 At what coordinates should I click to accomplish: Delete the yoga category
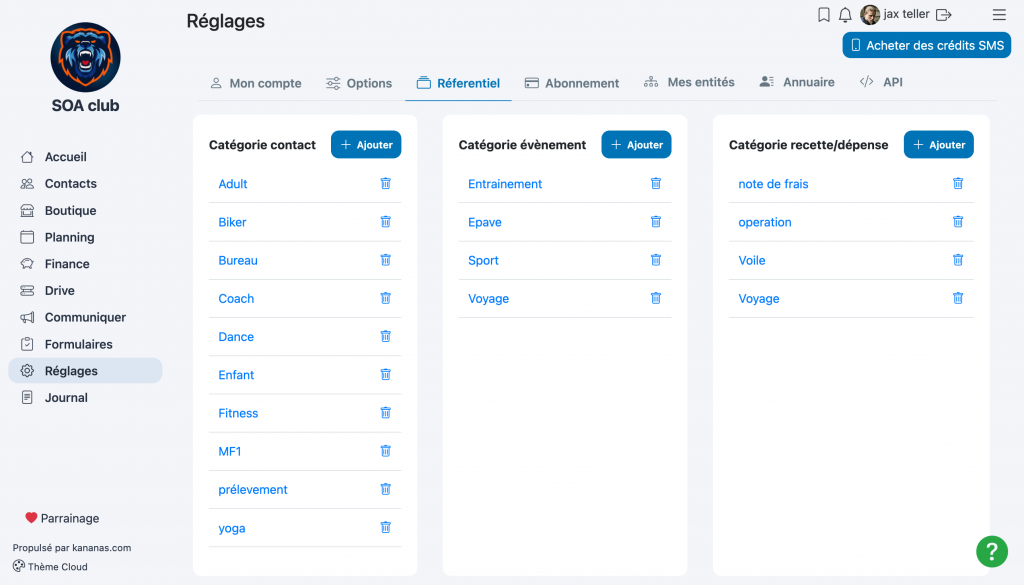pos(385,528)
